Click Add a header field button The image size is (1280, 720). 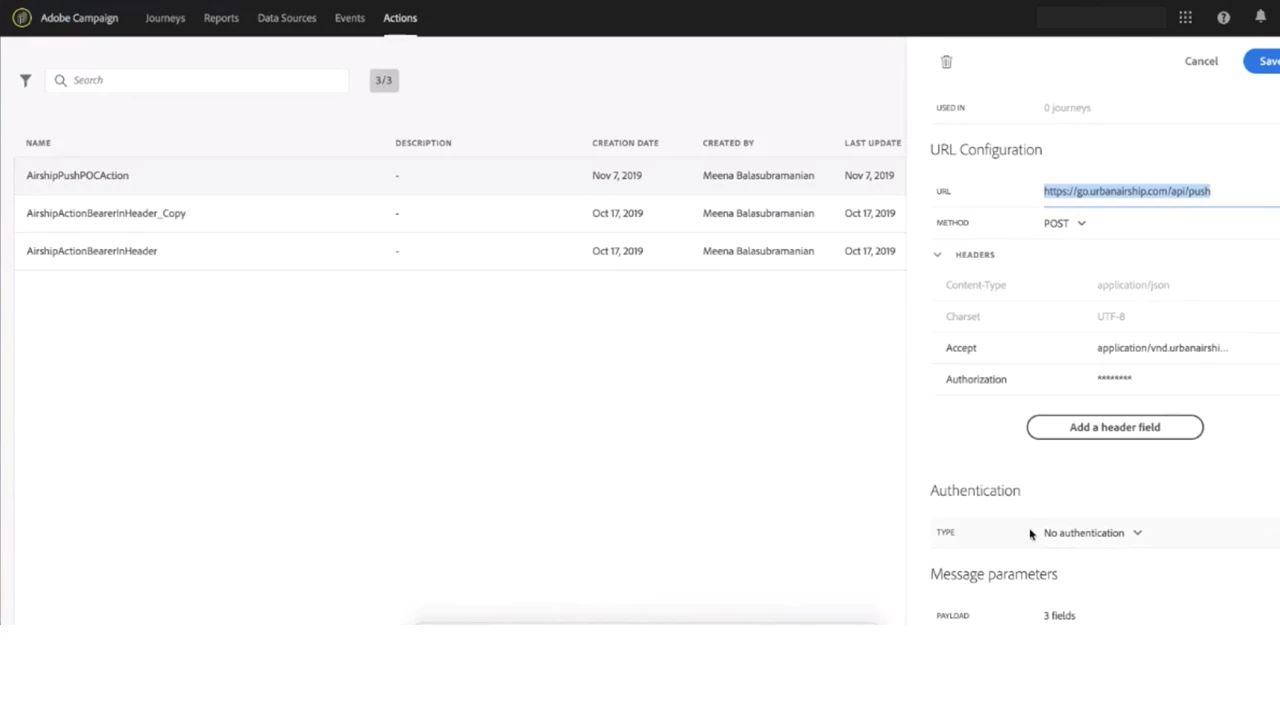[x=1115, y=427]
